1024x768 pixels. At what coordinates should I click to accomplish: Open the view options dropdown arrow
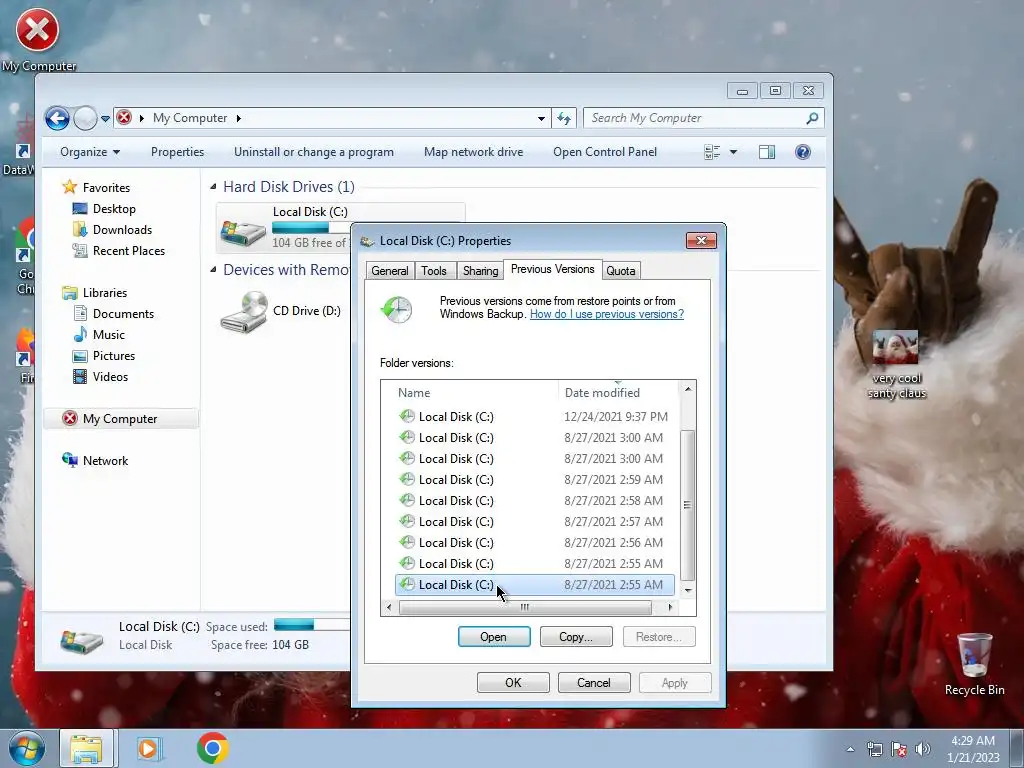(x=733, y=152)
